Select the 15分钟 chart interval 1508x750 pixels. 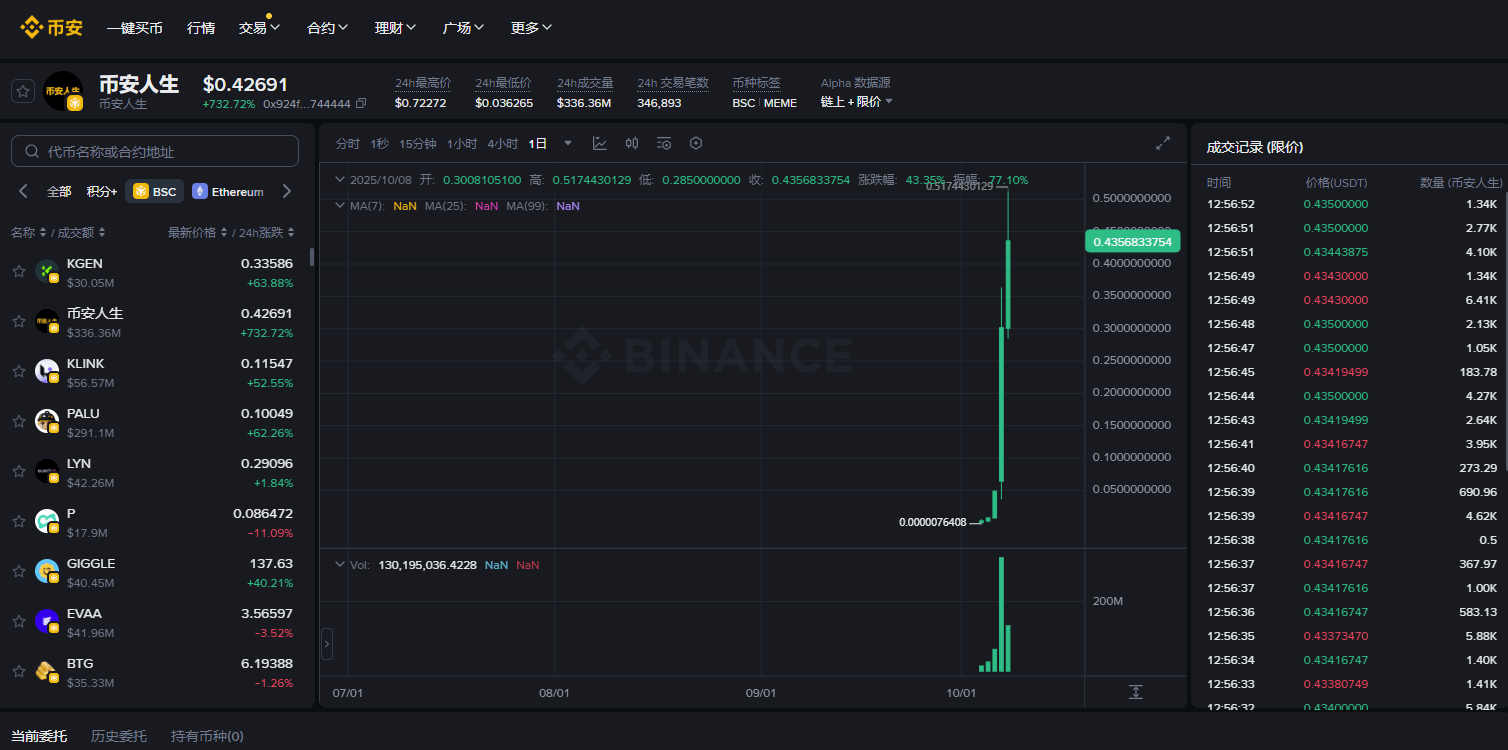[x=417, y=144]
